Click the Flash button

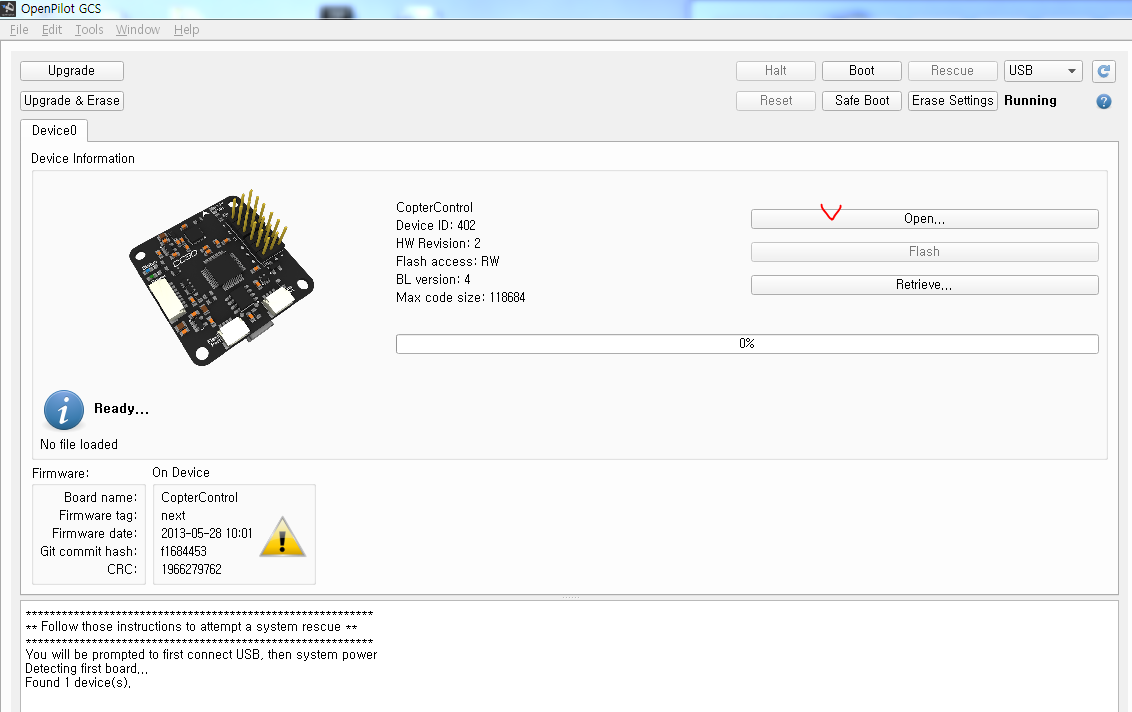(x=924, y=252)
